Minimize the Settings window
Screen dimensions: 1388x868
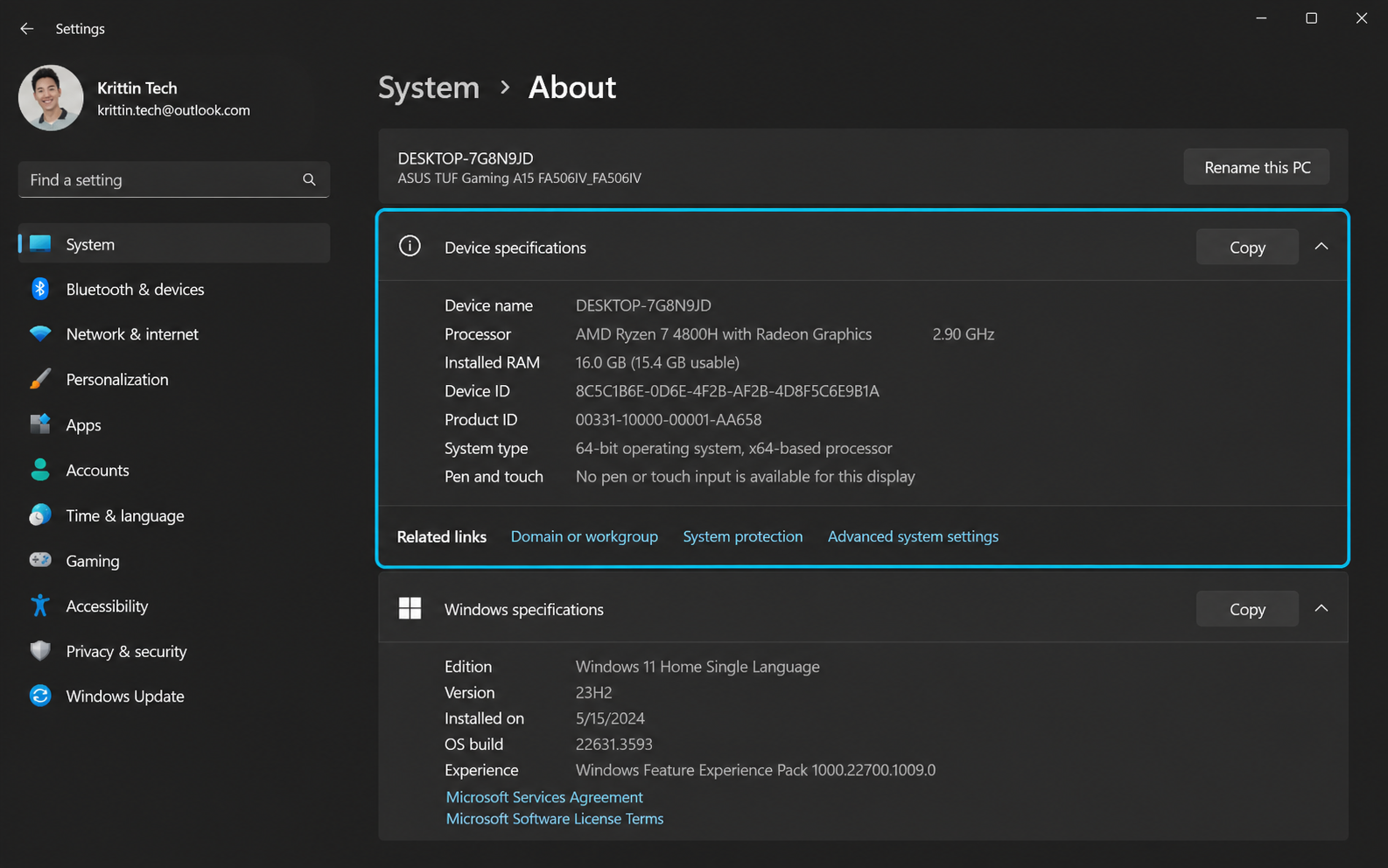tap(1261, 18)
